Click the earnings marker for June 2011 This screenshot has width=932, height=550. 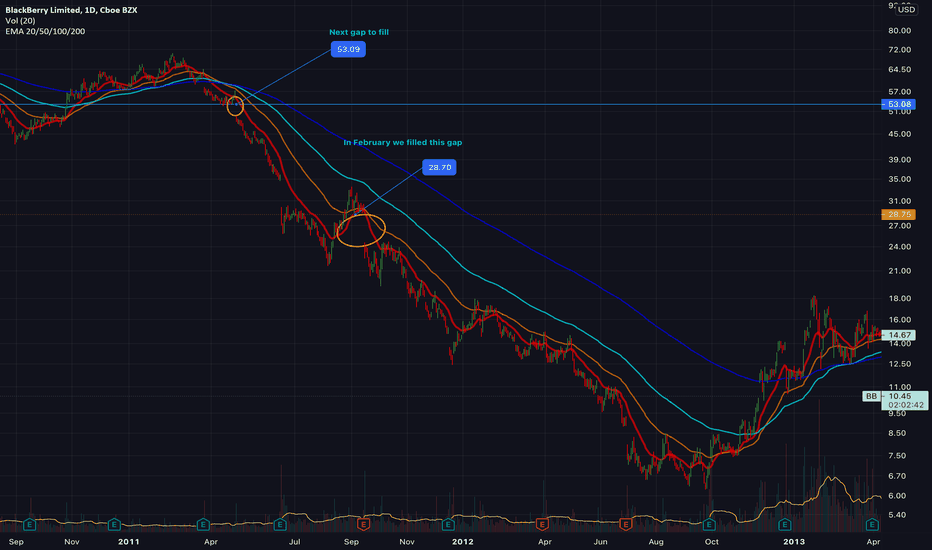tap(280, 524)
